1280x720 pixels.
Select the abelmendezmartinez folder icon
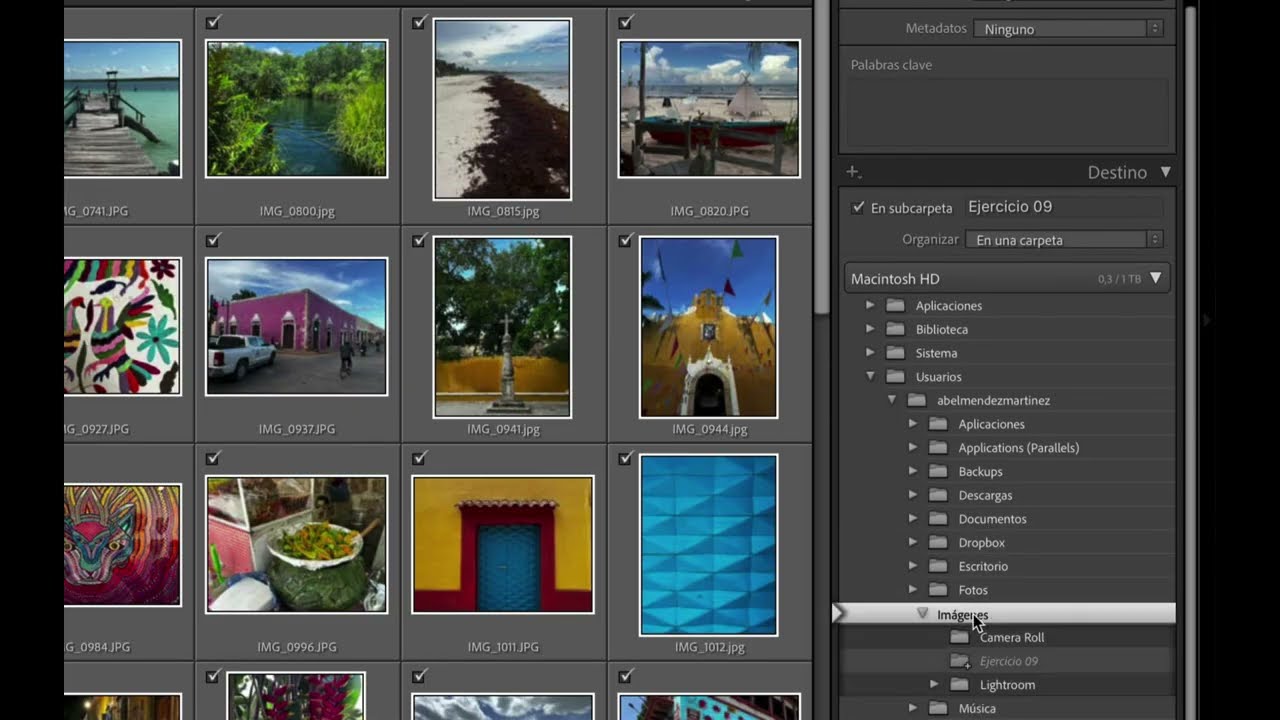917,400
